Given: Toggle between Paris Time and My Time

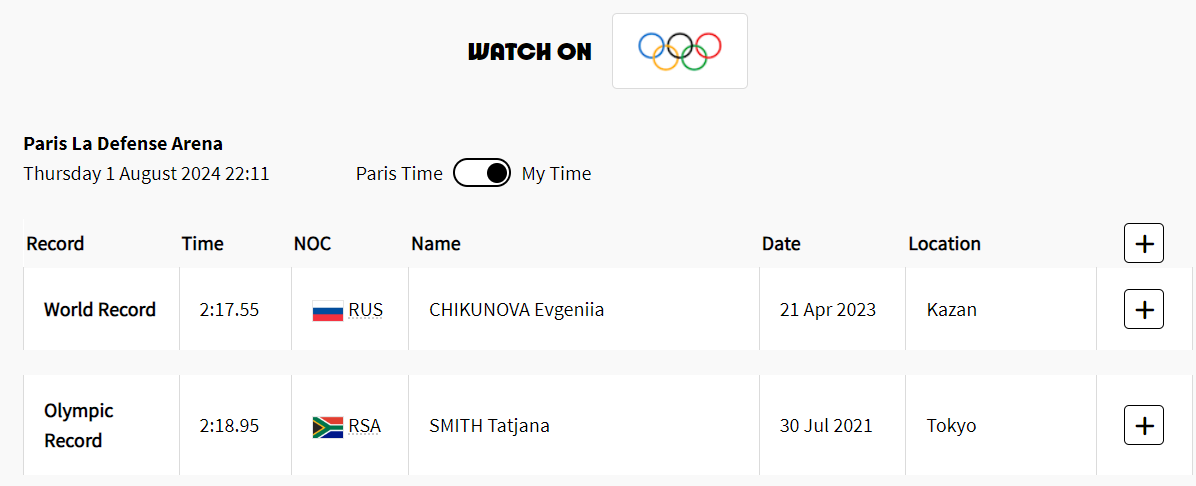Looking at the screenshot, I should [482, 173].
